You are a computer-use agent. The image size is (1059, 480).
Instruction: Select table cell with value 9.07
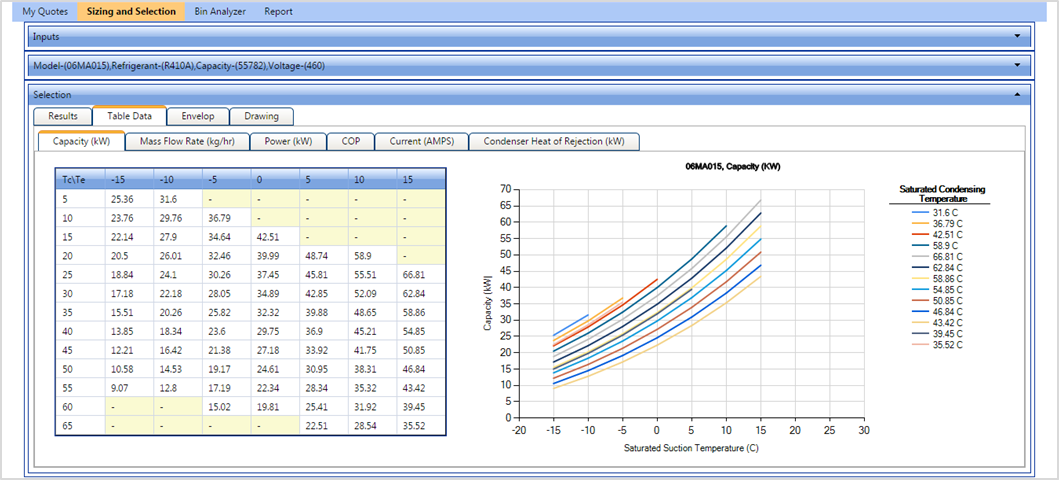[x=129, y=388]
